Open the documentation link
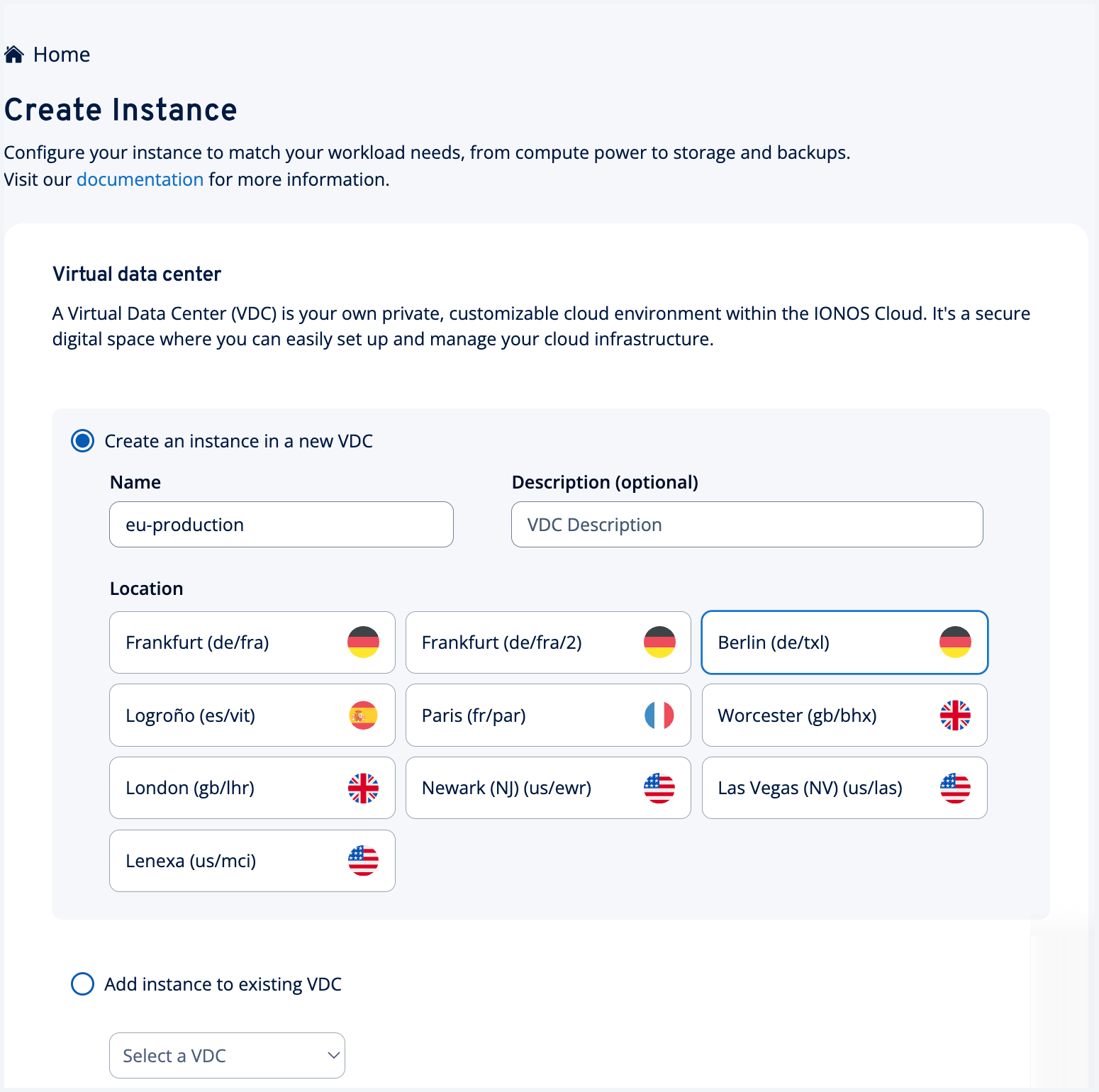The height and width of the screenshot is (1092, 1099). (140, 179)
